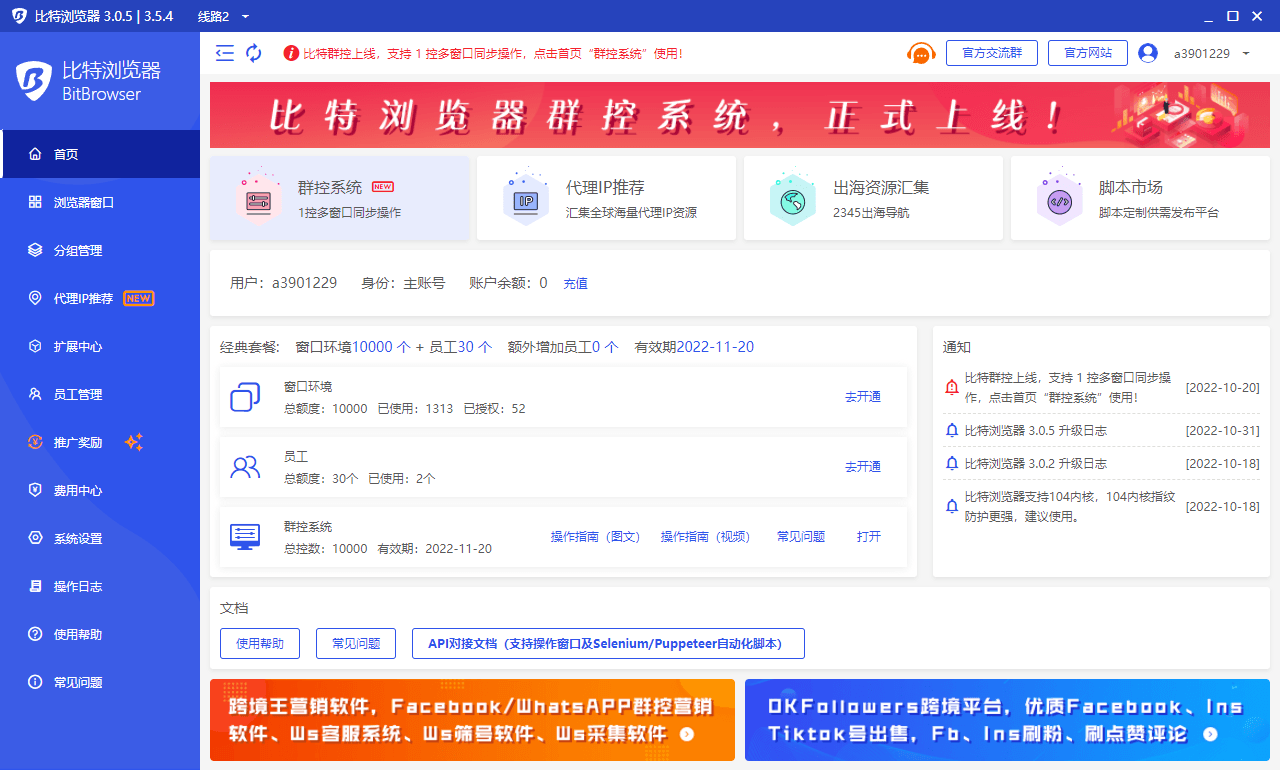This screenshot has height=770, width=1280.
Task: Open 浏览器窗口 in the sidebar
Action: [x=84, y=202]
